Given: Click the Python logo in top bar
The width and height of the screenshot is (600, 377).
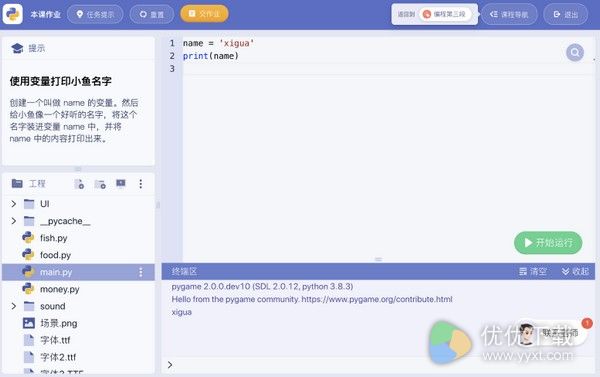Looking at the screenshot, I should (x=12, y=13).
